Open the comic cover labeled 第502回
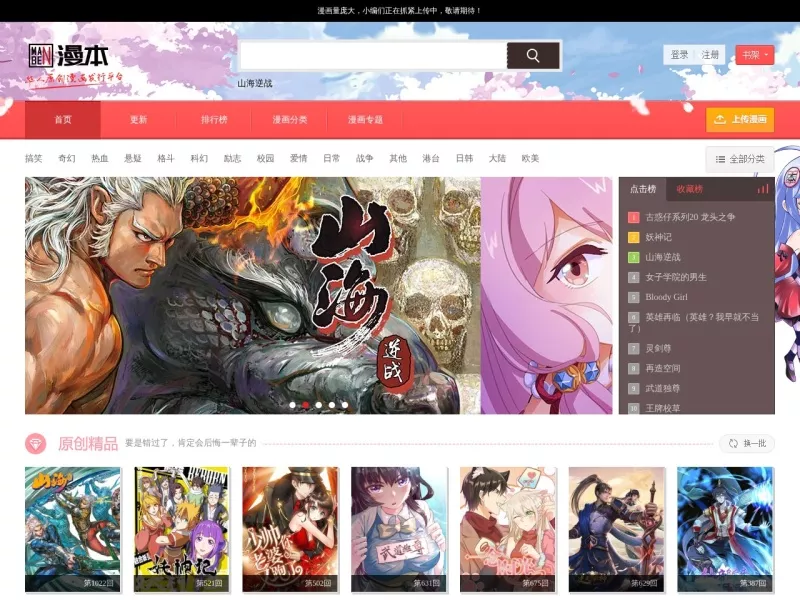800x600 pixels. [290, 530]
